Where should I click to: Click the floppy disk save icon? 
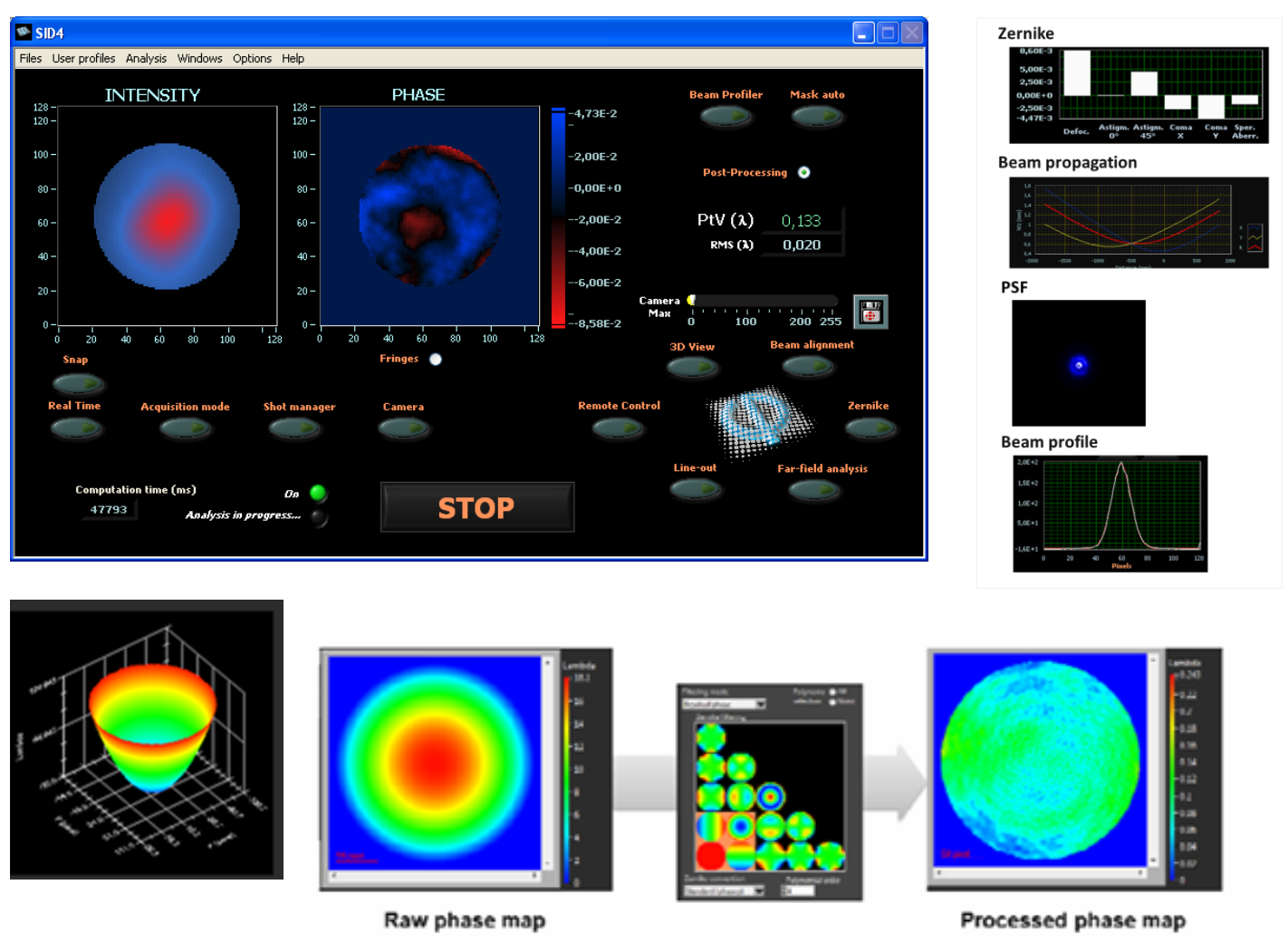tap(870, 312)
